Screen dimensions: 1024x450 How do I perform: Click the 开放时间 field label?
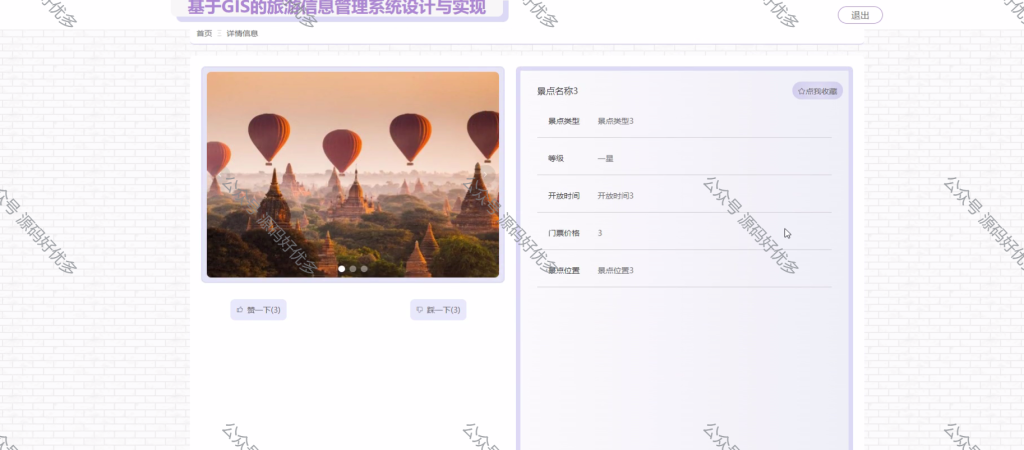[x=564, y=195]
